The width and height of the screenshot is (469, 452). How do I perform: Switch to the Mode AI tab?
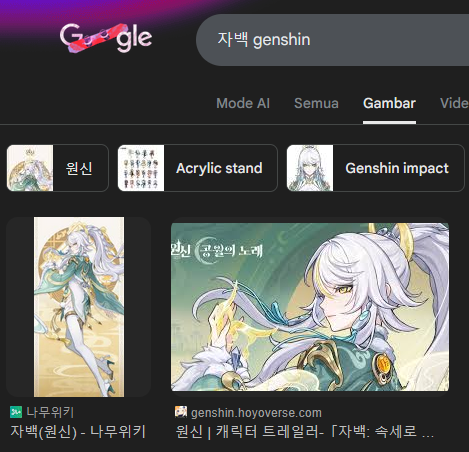click(x=243, y=103)
